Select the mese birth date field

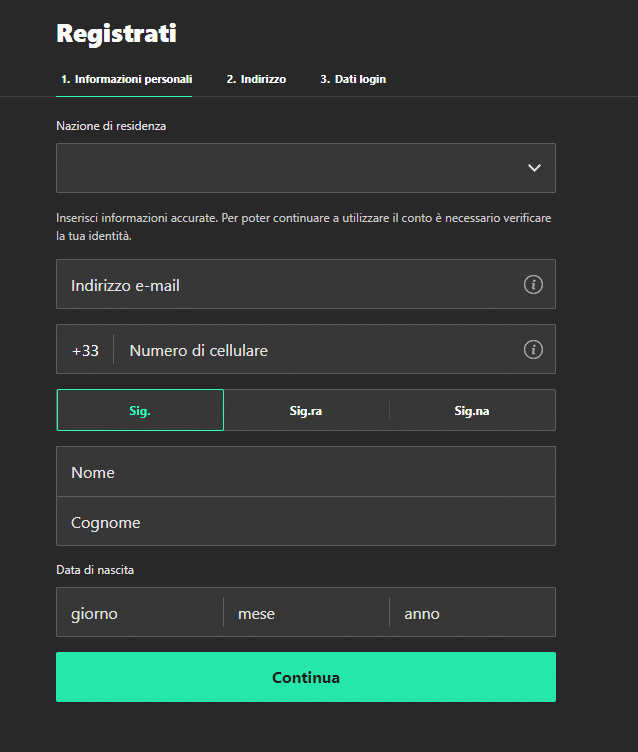306,612
